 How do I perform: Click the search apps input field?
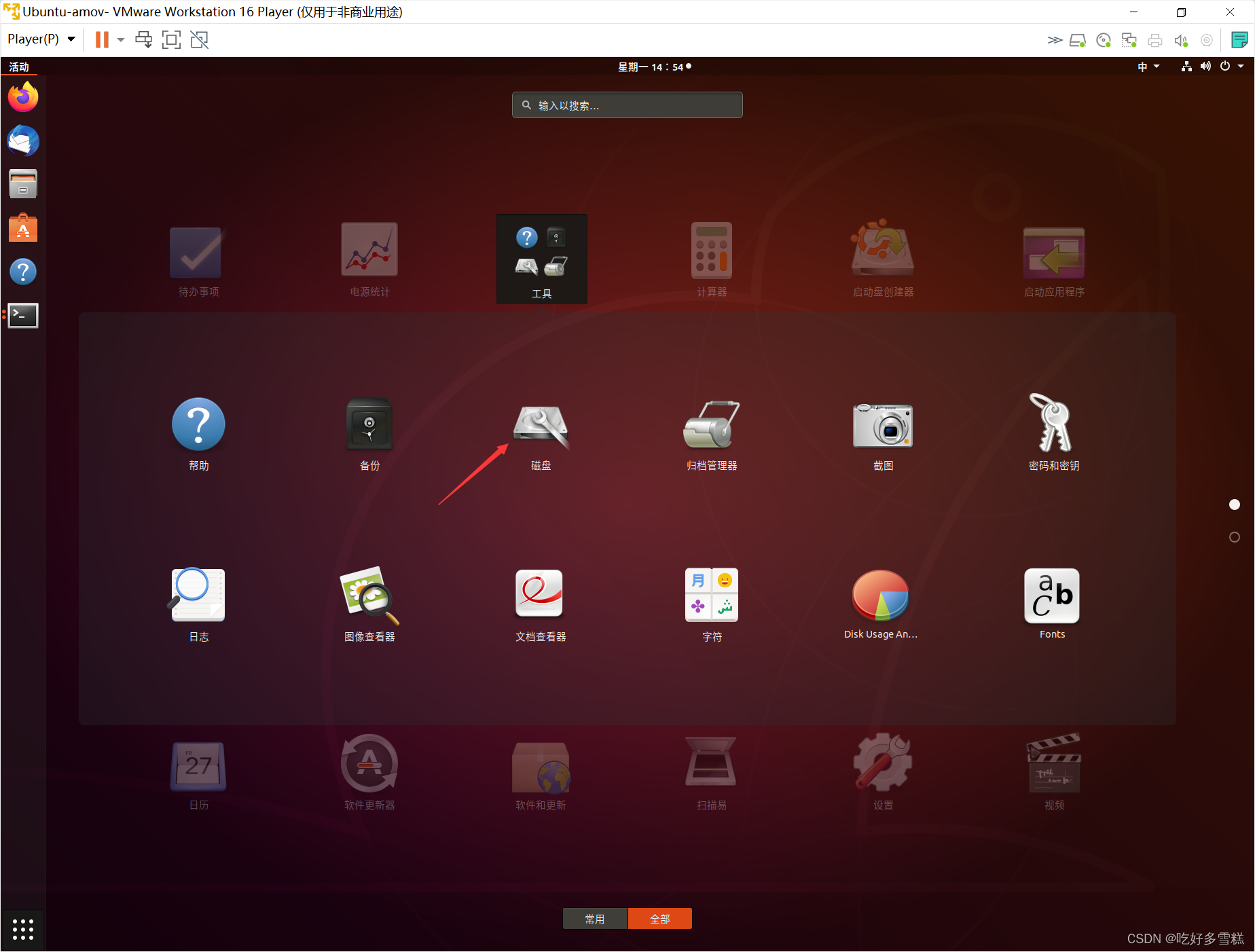click(x=627, y=105)
